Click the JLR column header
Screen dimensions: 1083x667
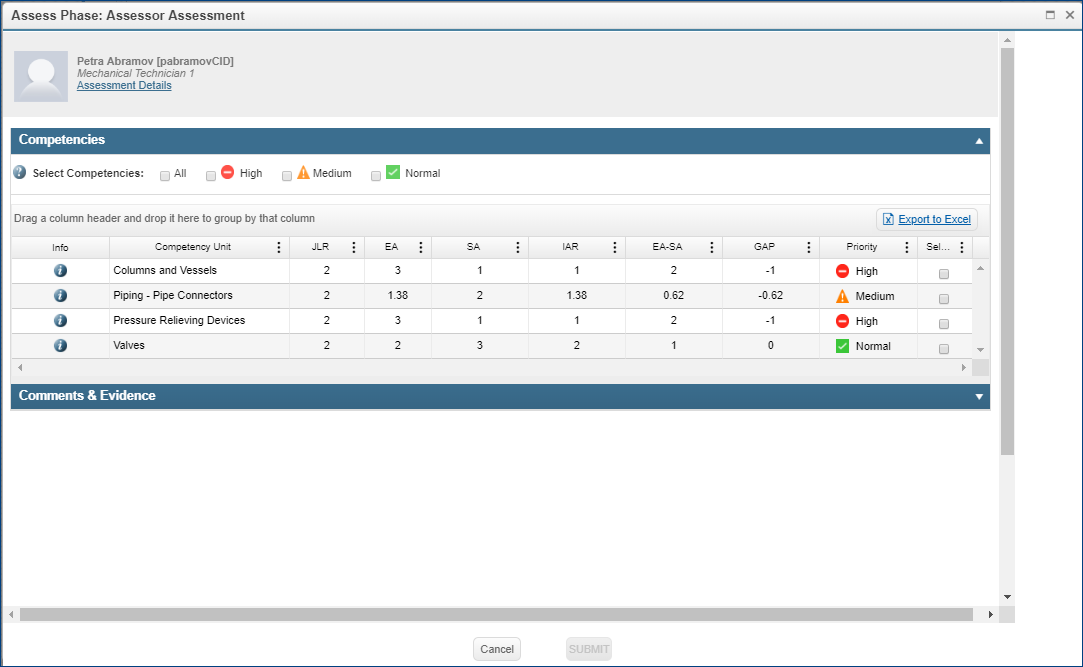(321, 247)
